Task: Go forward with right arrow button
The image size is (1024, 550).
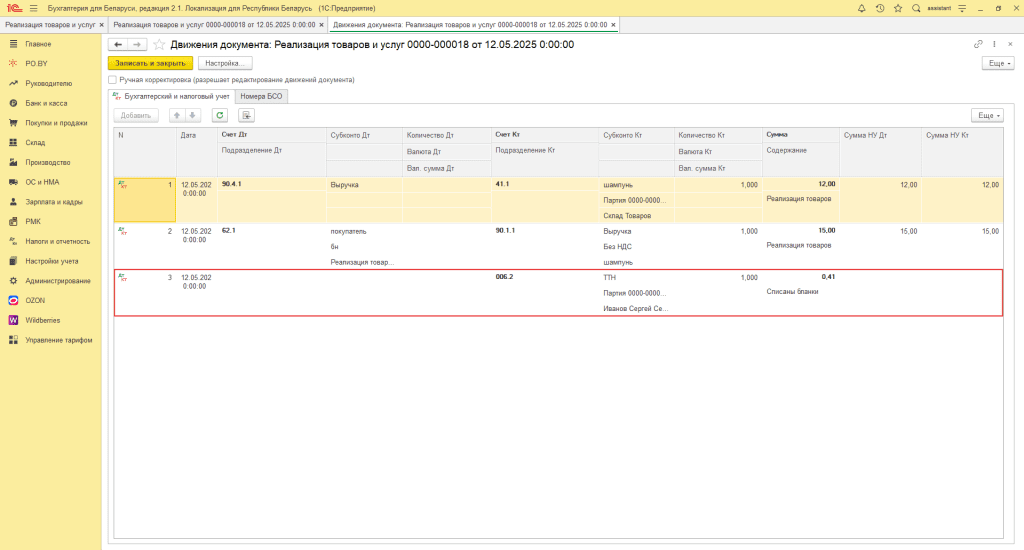Action: point(136,44)
